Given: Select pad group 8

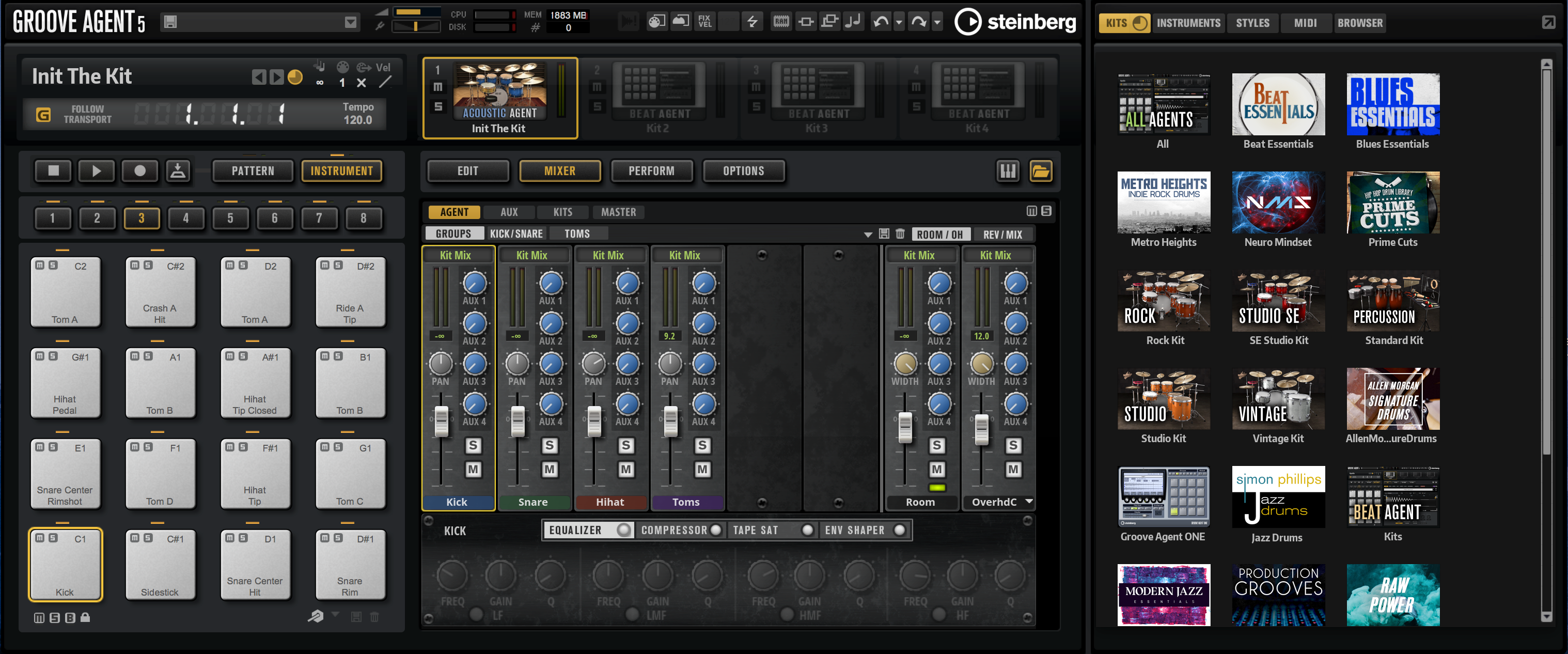Looking at the screenshot, I should click(364, 218).
